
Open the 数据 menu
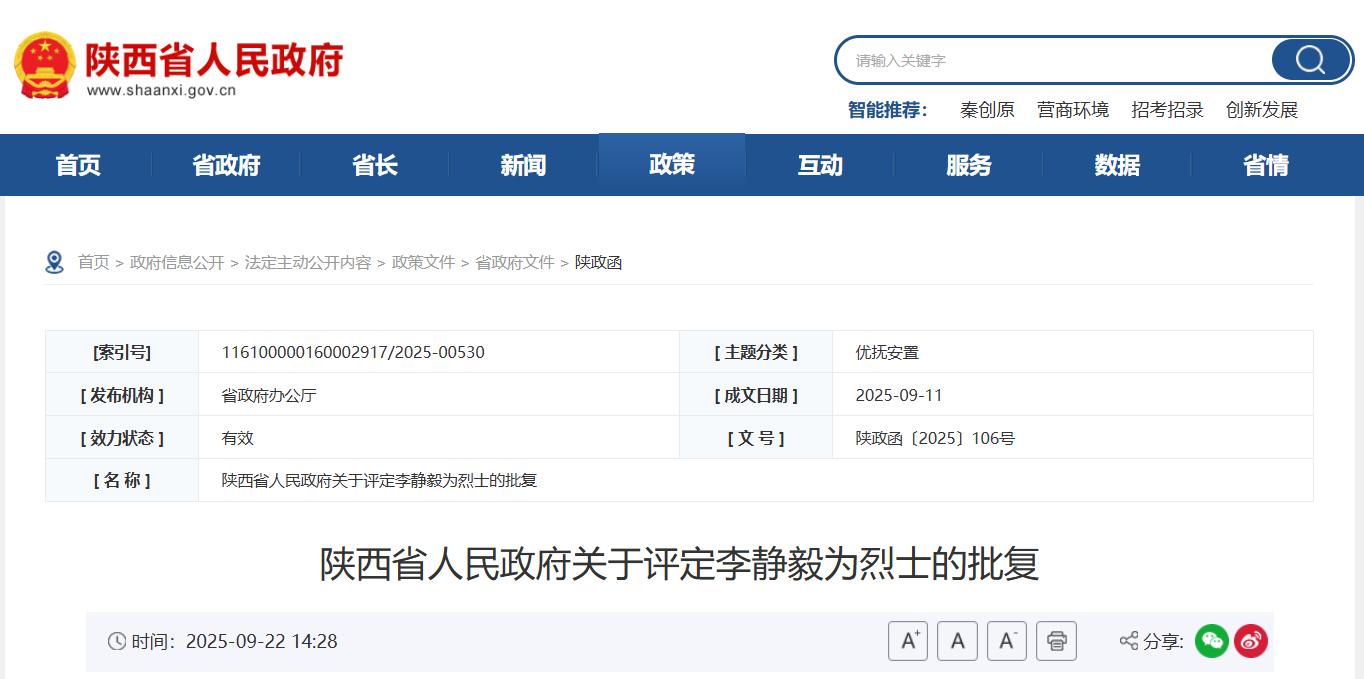(1116, 165)
